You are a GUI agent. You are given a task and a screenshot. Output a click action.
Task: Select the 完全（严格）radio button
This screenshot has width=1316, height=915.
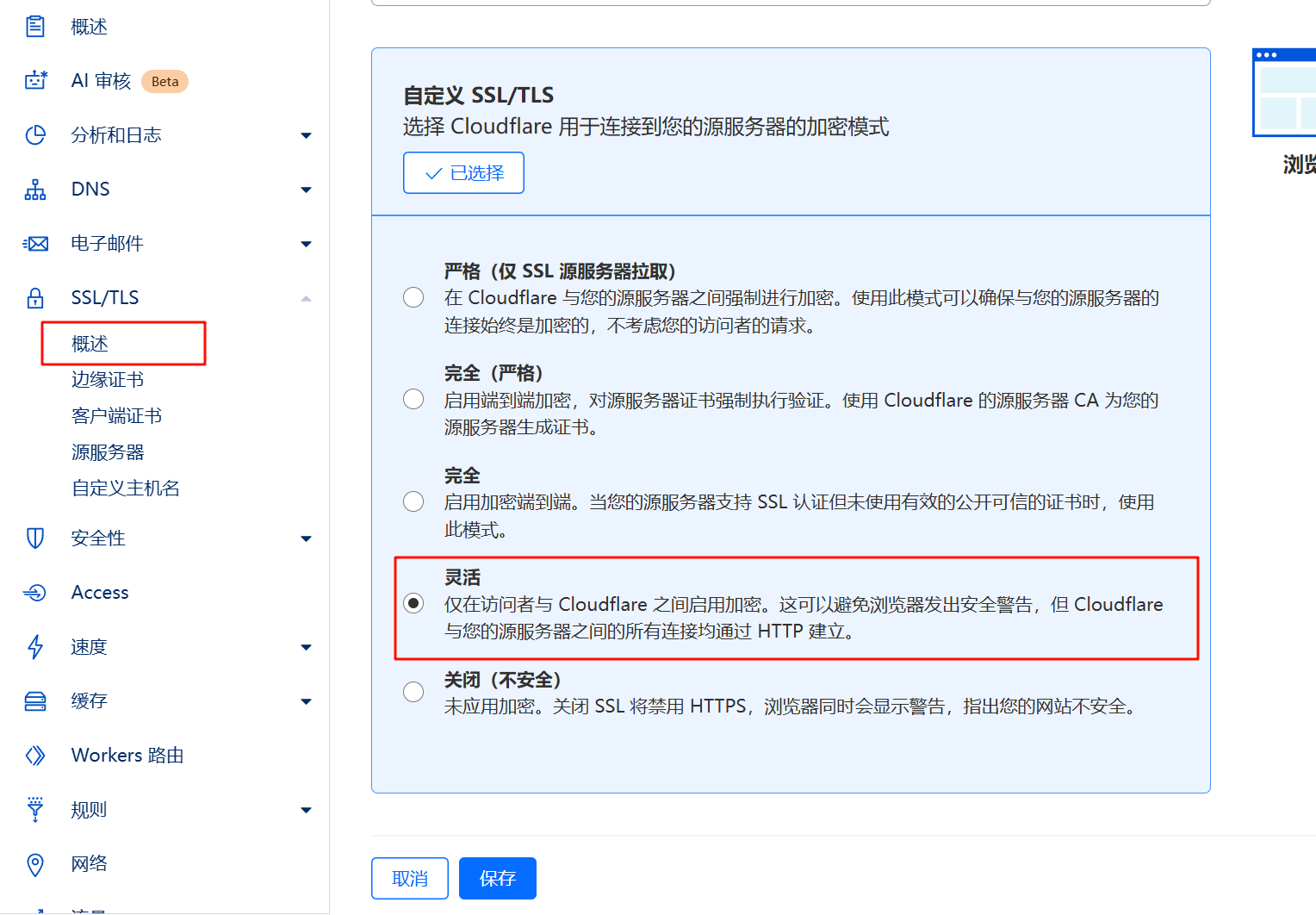pyautogui.click(x=413, y=399)
